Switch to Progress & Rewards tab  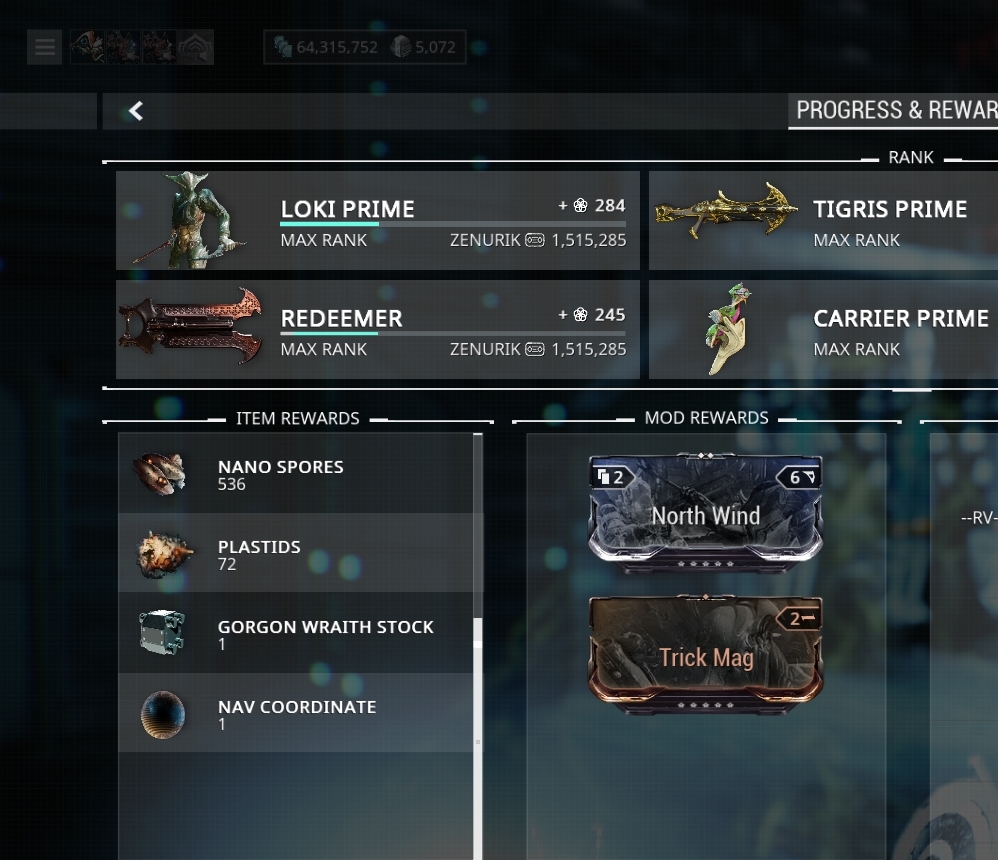click(x=892, y=110)
